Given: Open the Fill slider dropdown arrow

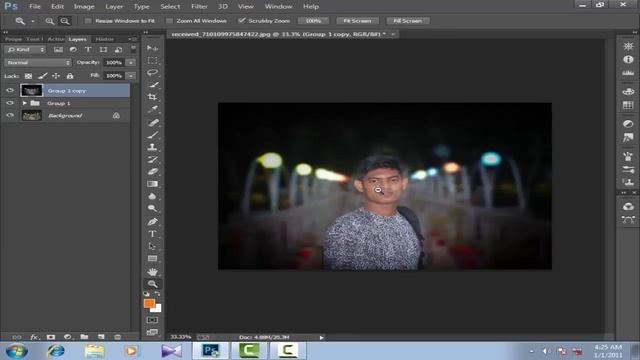Looking at the screenshot, I should [131, 76].
